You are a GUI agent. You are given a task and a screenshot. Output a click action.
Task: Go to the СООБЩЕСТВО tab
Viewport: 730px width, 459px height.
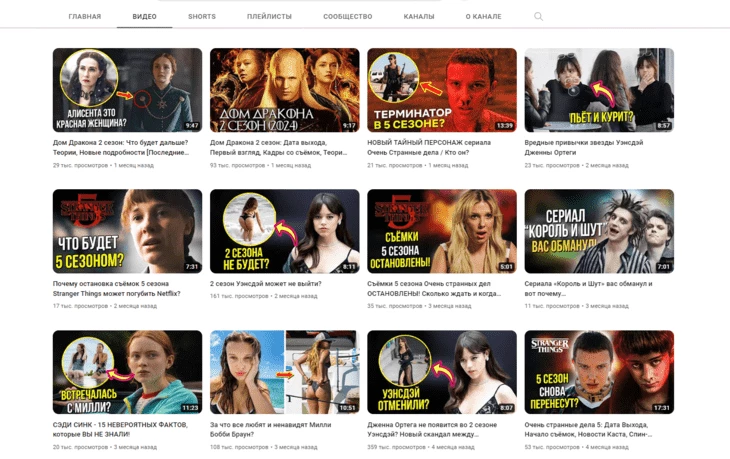coord(347,16)
